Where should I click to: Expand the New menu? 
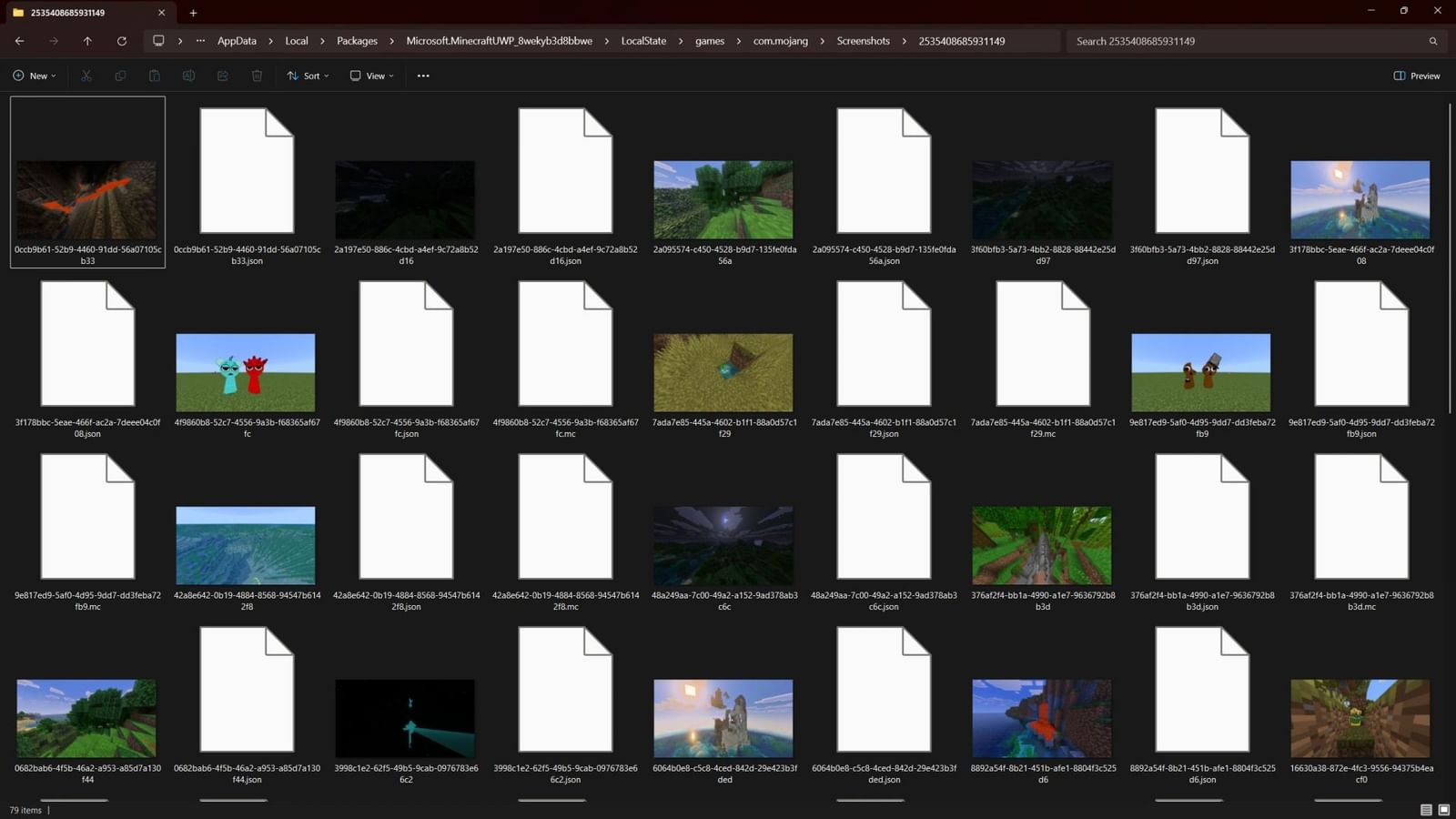point(35,76)
